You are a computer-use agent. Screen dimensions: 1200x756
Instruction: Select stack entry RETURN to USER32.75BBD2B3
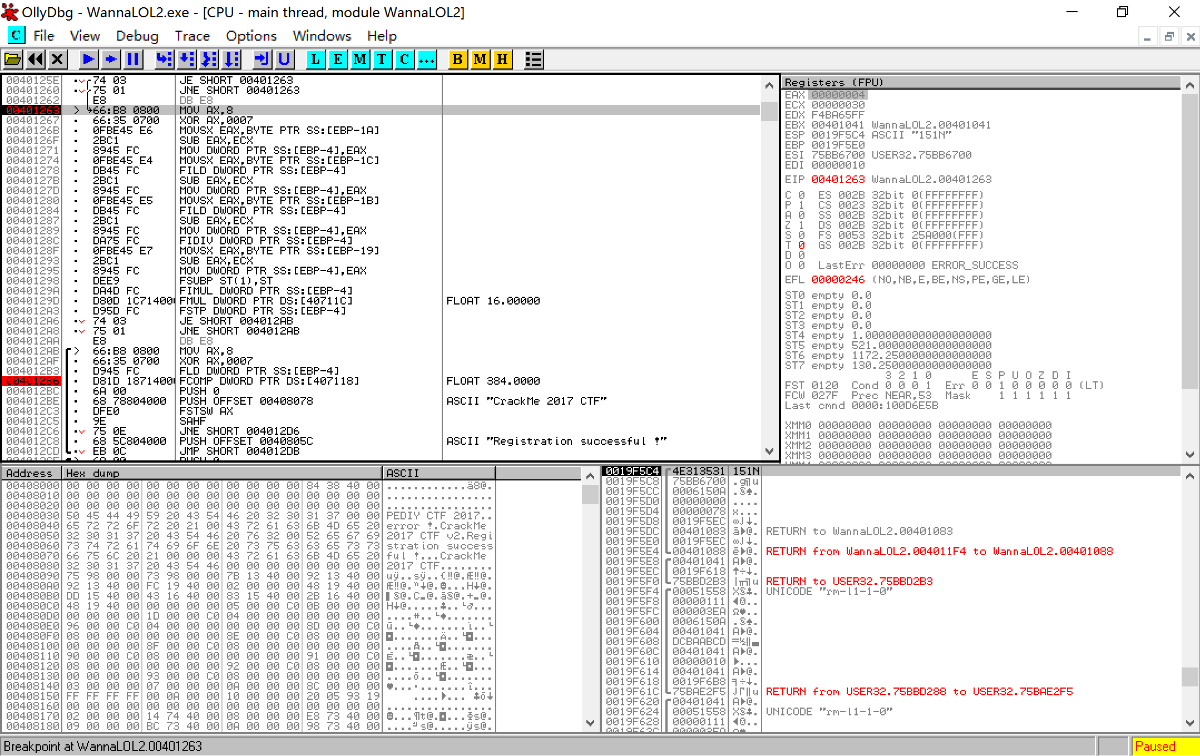coord(849,580)
